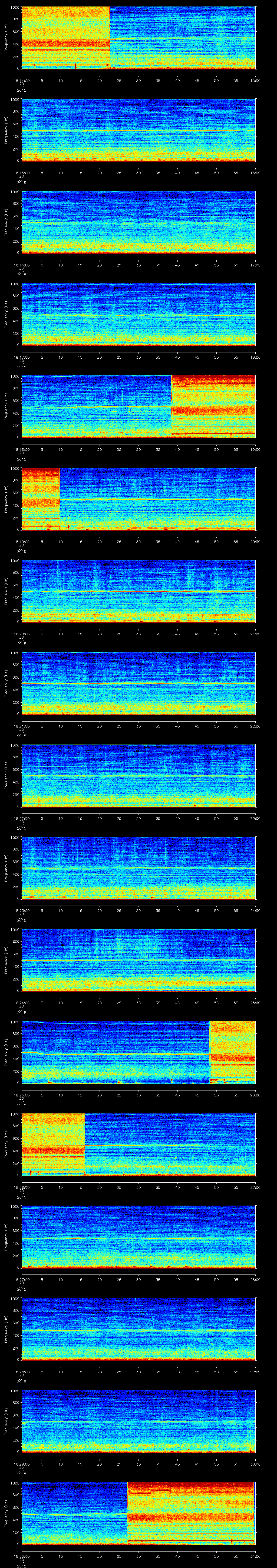Image resolution: width=277 pixels, height=1568 pixels.
Task: Click the red noise burst in the 18:18 spectrogram
Action: [x=213, y=406]
